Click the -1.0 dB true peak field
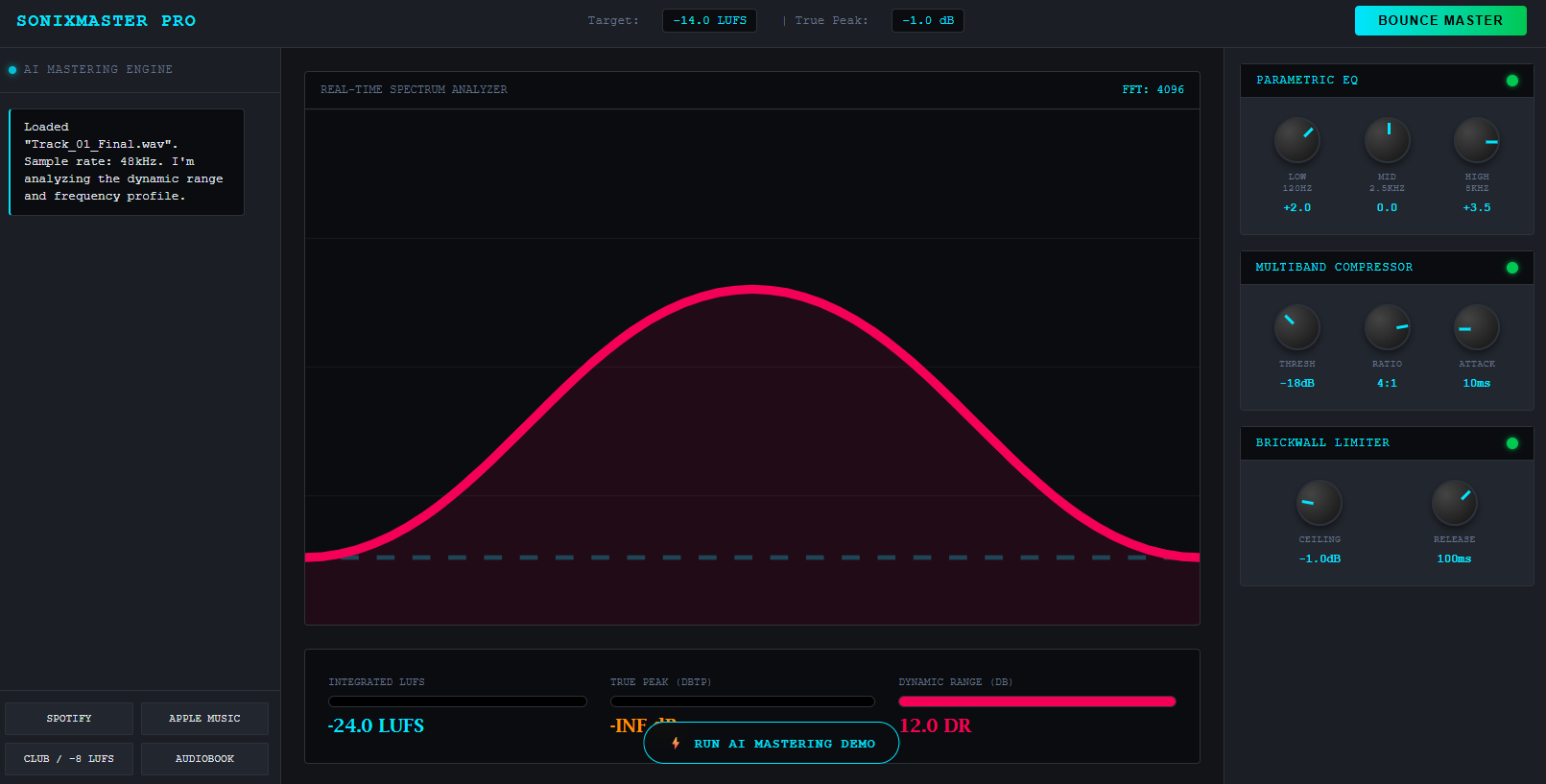The height and width of the screenshot is (784, 1546). 927,20
